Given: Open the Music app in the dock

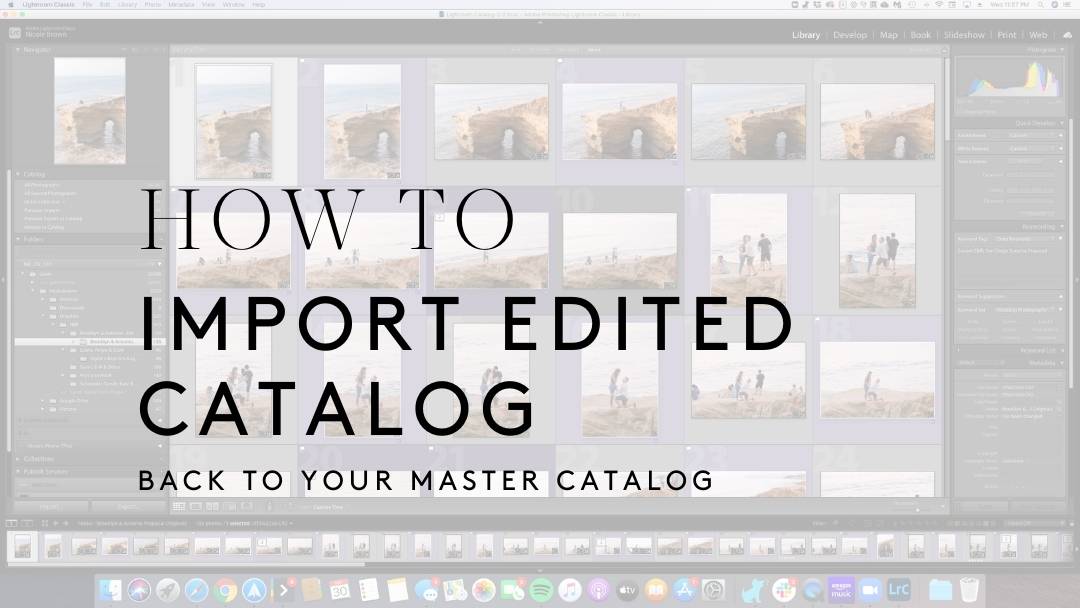Looking at the screenshot, I should point(570,590).
